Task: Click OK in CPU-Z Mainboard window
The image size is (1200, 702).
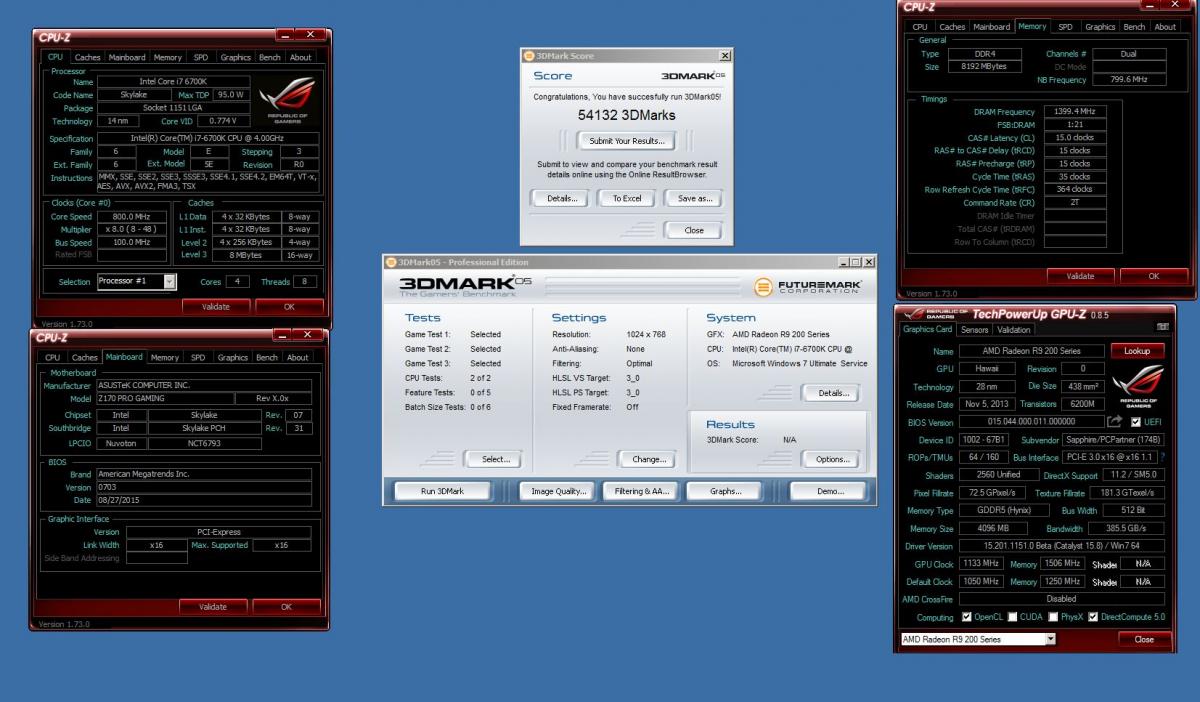Action: 286,606
